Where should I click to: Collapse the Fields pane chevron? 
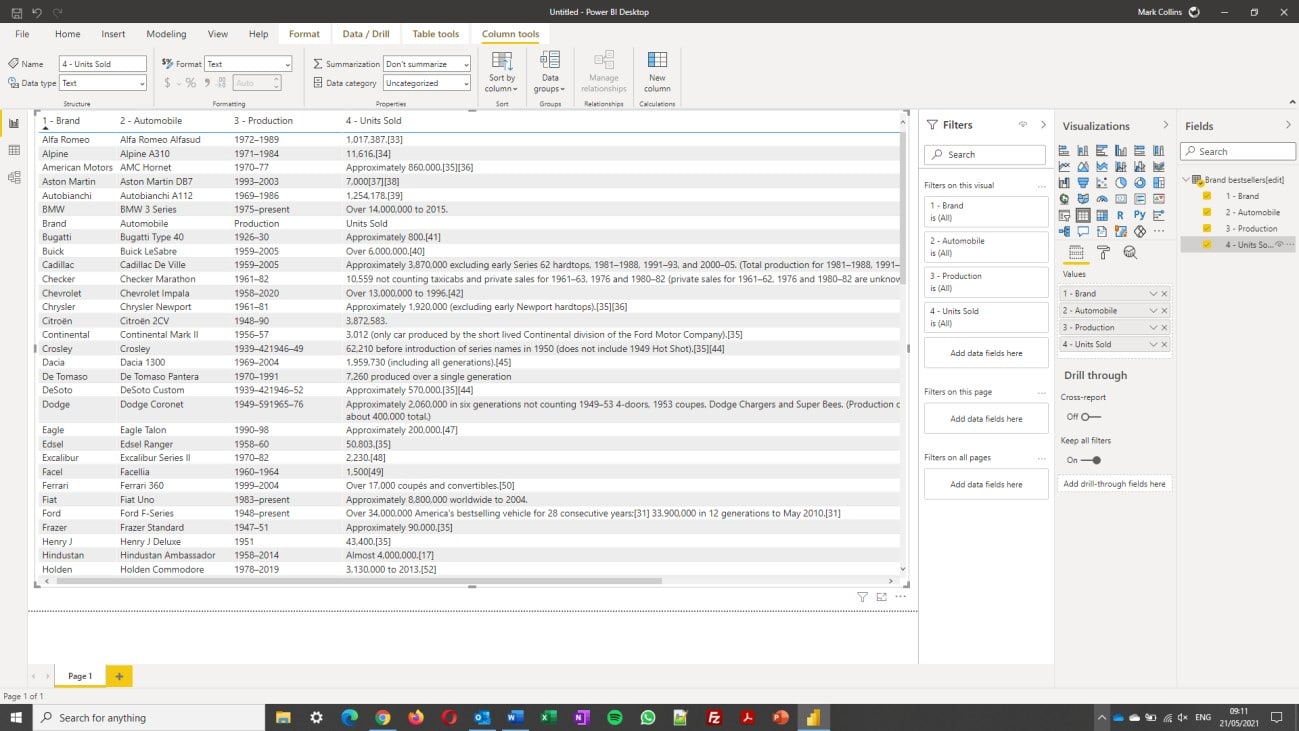tap(1288, 125)
